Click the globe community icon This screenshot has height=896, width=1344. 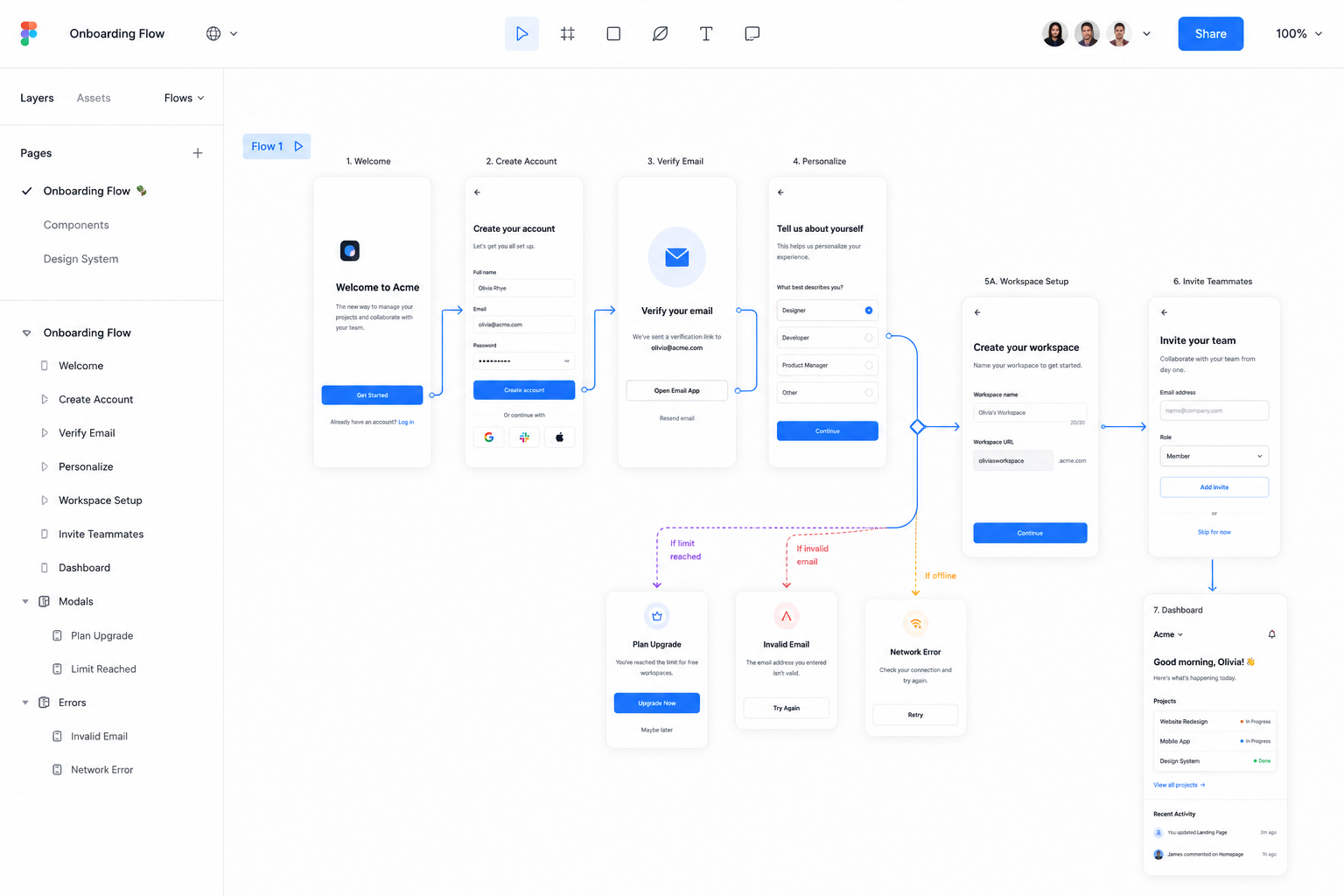pos(213,33)
